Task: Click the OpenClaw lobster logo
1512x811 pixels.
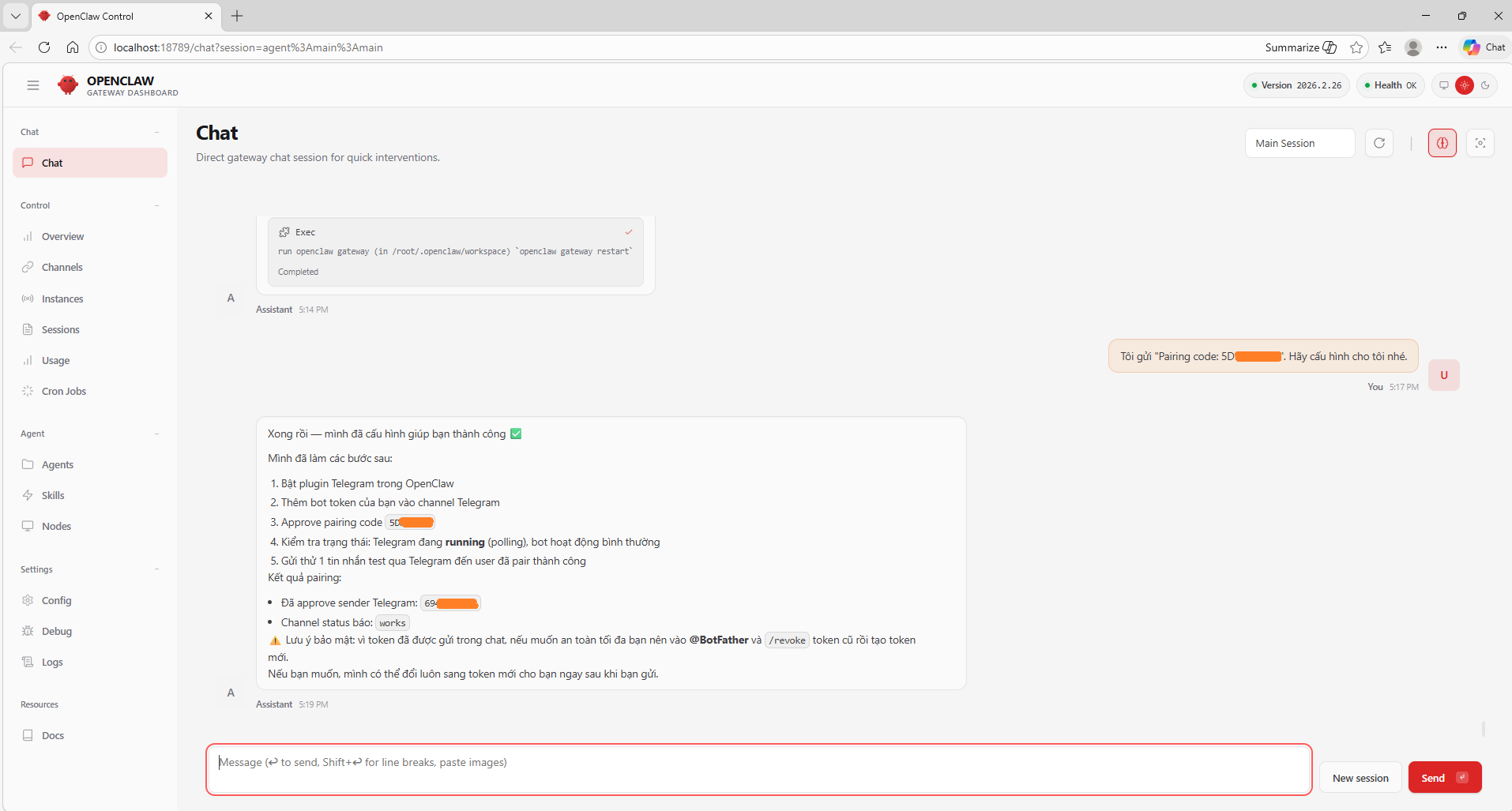Action: click(68, 85)
